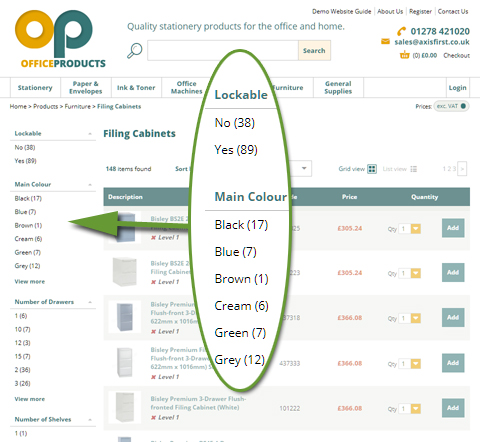This screenshot has width=480, height=442.
Task: Switch to List view icon
Action: tap(414, 169)
